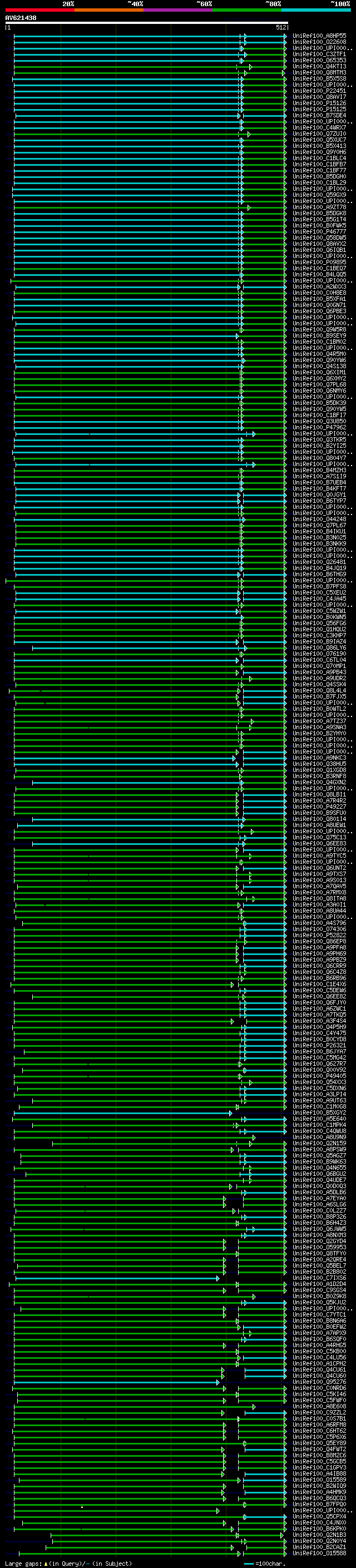Open hit UniRef100_A8HP55
The image size is (356, 1568).
319,36
